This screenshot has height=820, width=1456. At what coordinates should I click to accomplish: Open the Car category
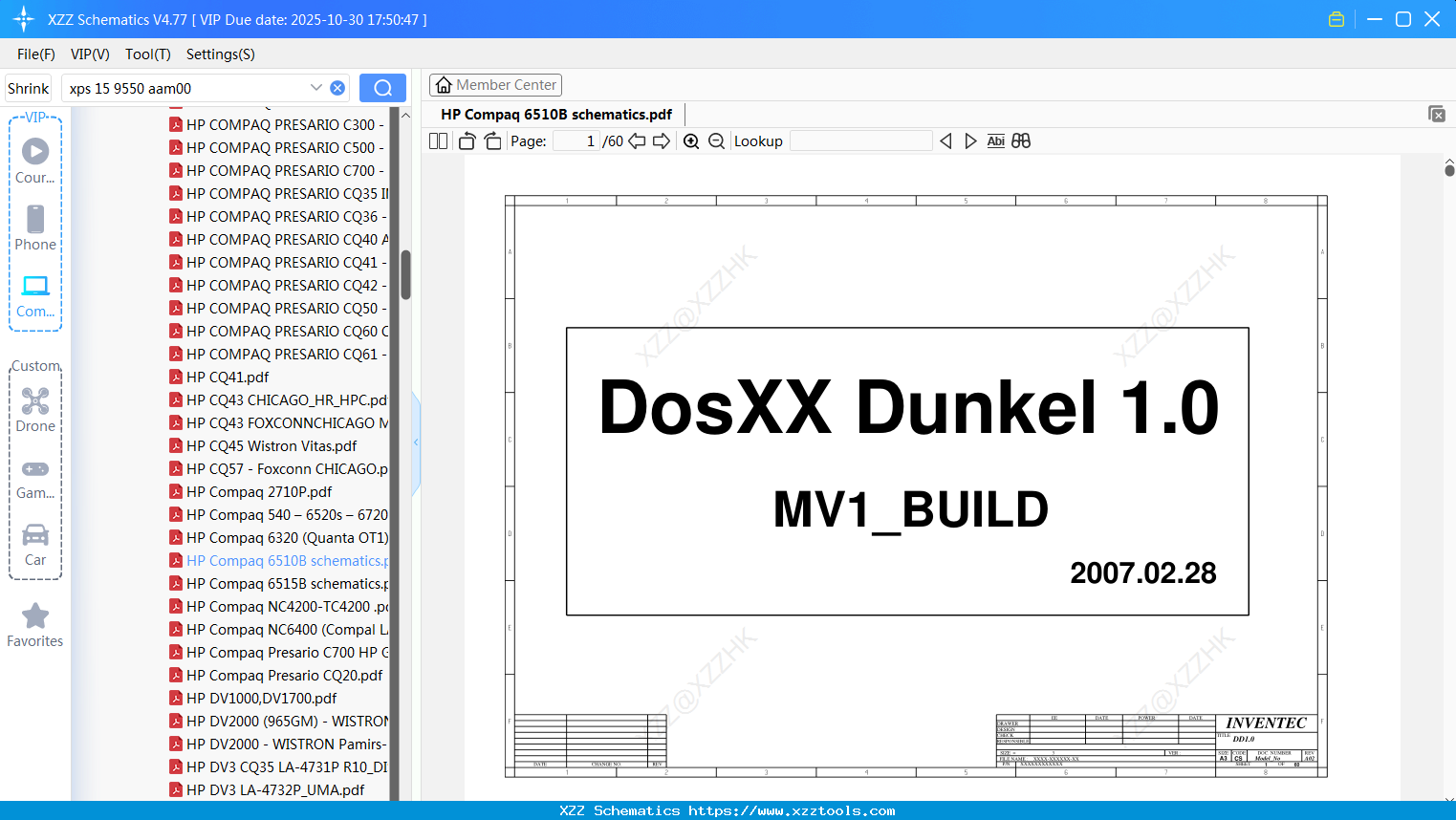click(x=35, y=545)
